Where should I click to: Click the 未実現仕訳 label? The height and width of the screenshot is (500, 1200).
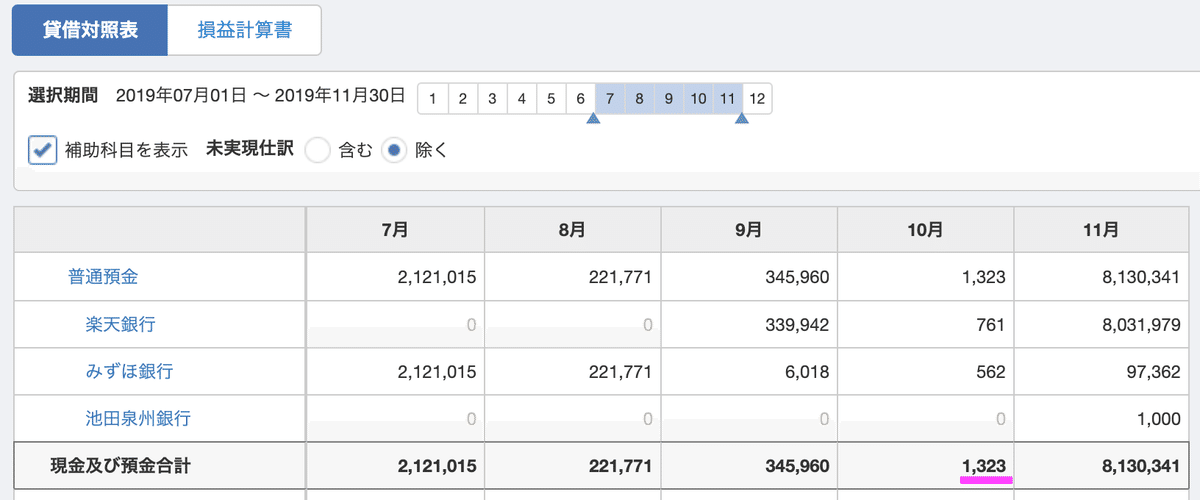tap(249, 151)
